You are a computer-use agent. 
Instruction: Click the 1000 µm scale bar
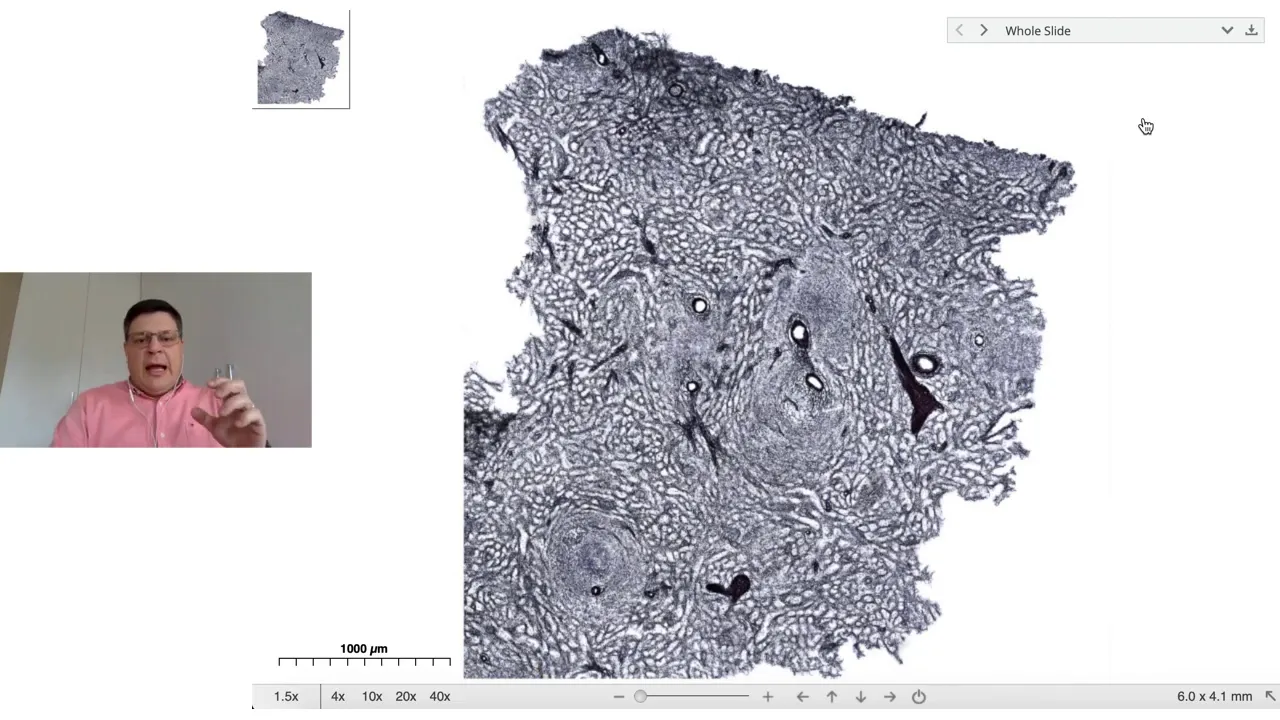[x=364, y=655]
